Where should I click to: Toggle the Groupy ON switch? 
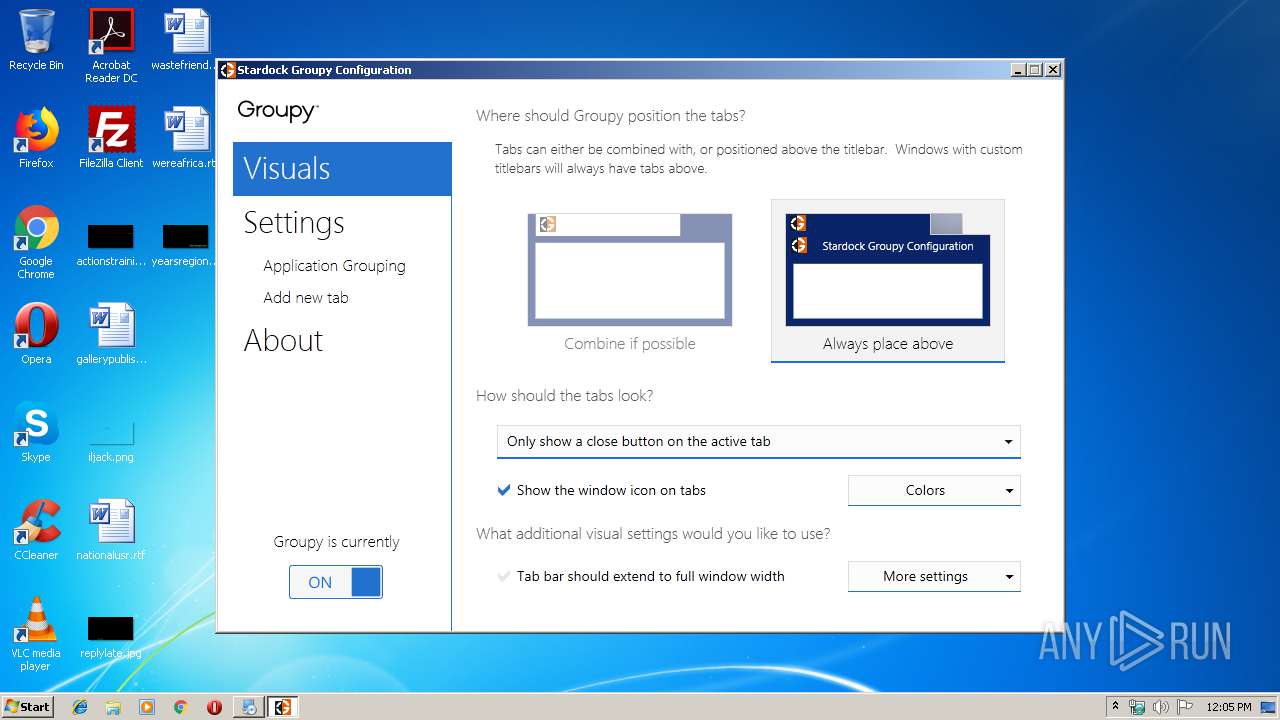click(x=336, y=582)
